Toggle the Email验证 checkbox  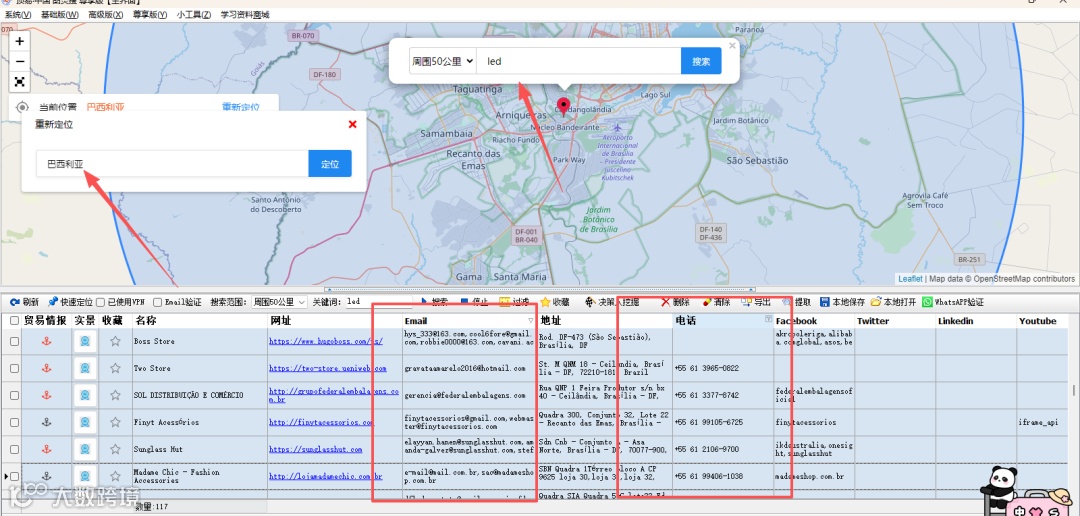point(158,302)
